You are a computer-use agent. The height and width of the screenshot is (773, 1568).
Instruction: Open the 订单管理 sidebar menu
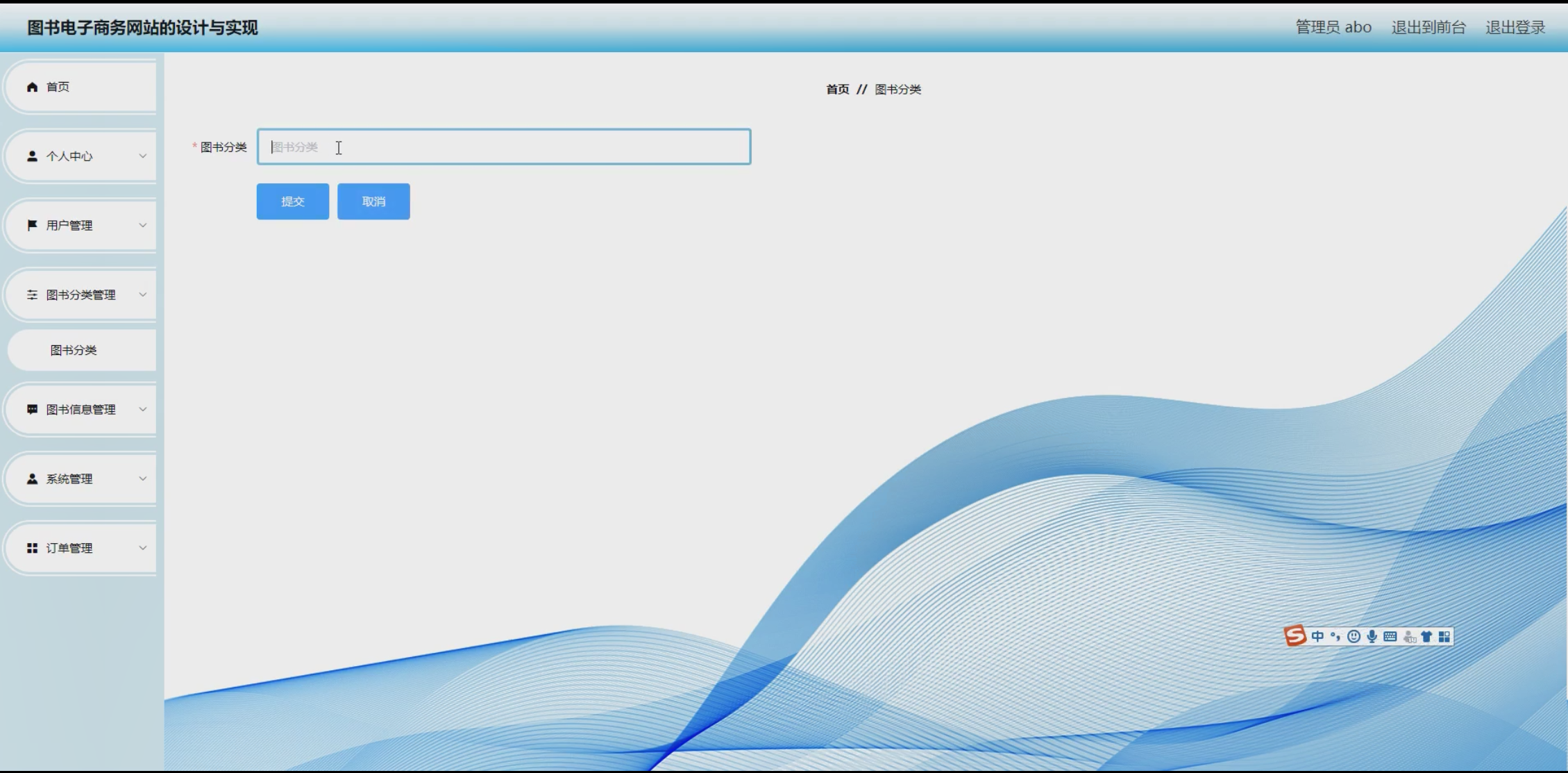(81, 548)
